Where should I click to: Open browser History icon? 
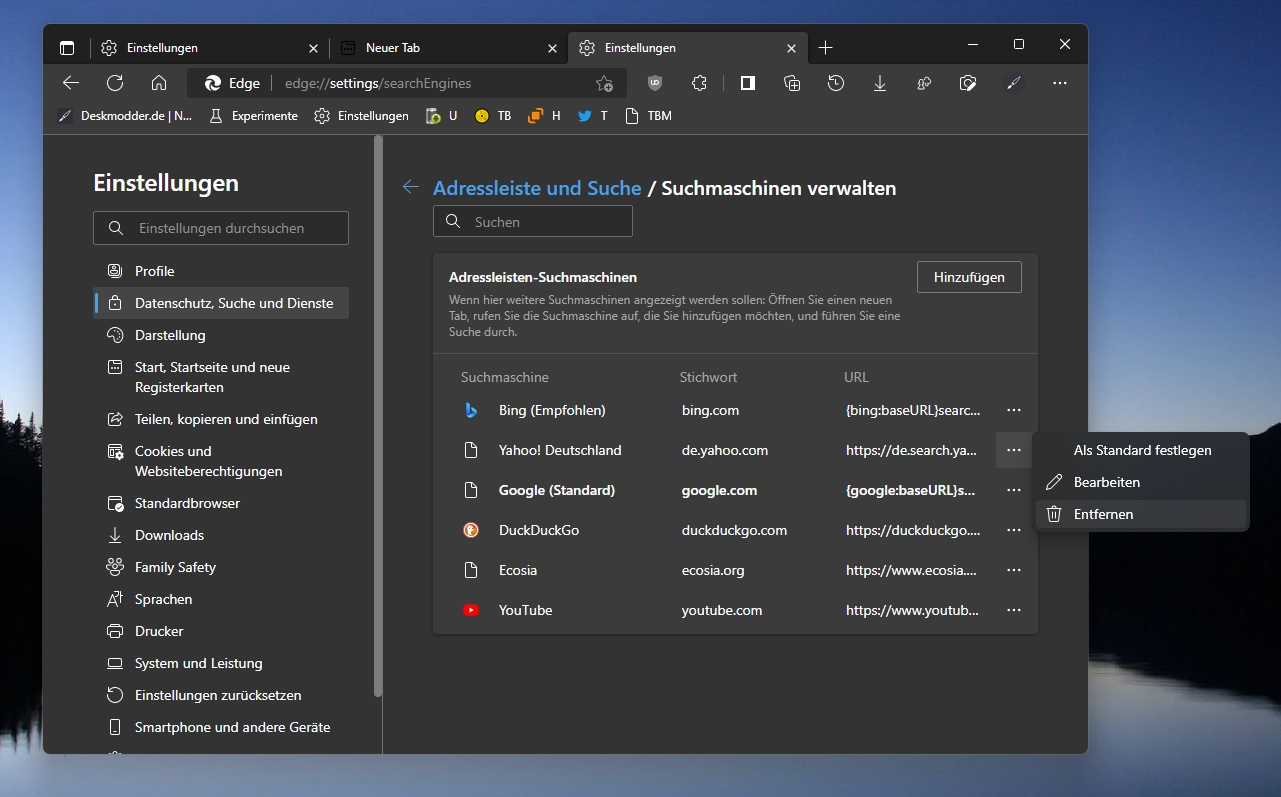coord(836,83)
